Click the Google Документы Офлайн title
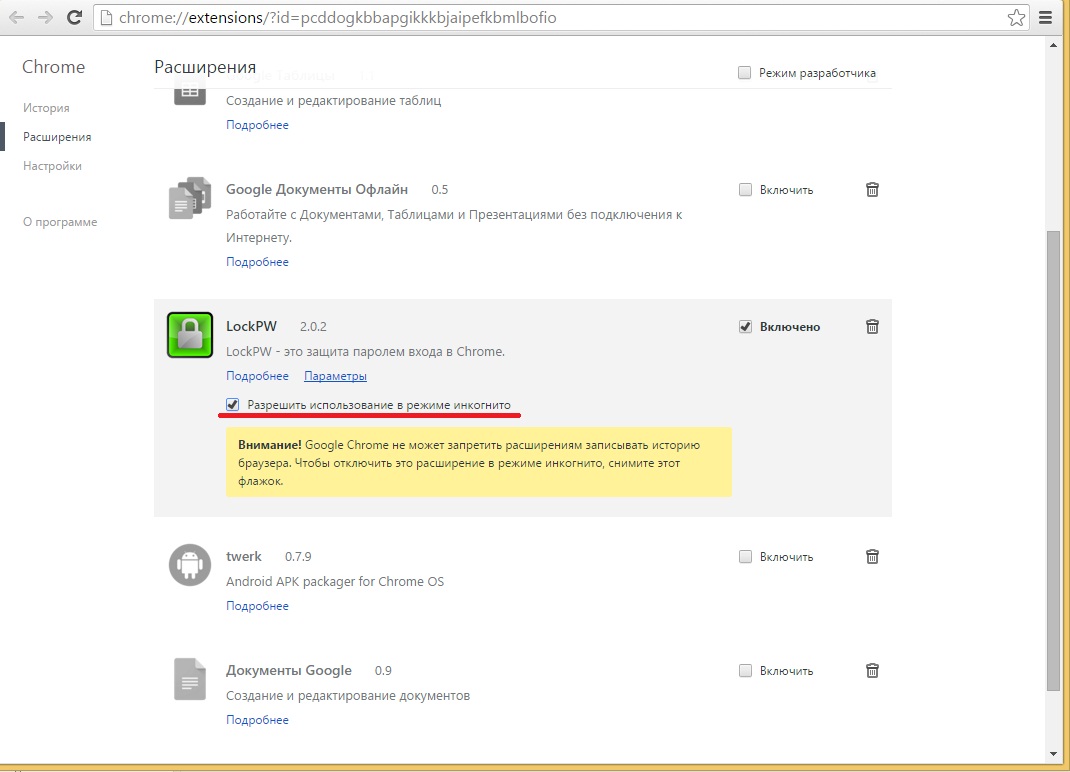Viewport: 1070px width, 772px height. [x=317, y=190]
